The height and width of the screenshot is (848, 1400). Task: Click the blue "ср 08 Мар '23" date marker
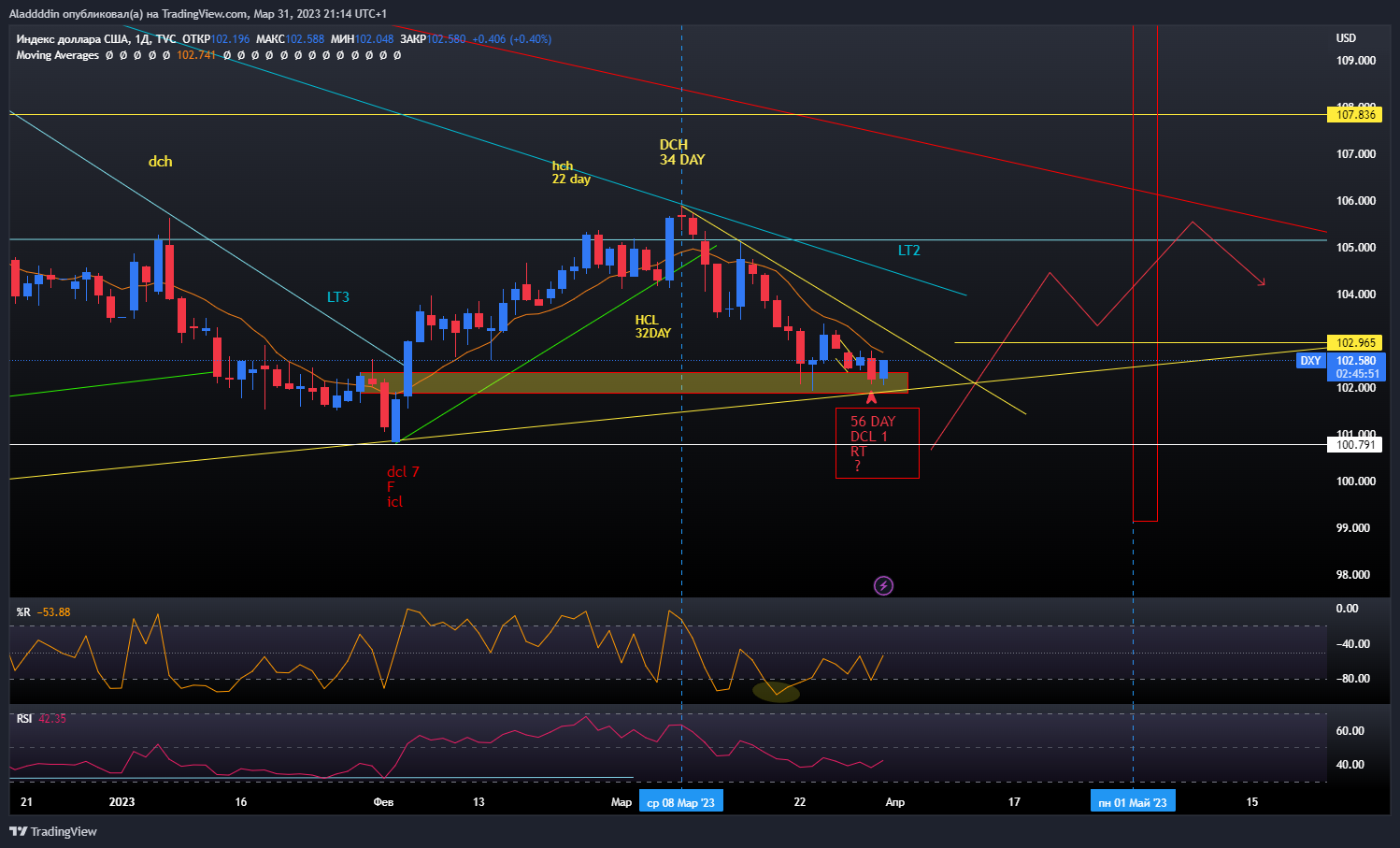point(681,802)
